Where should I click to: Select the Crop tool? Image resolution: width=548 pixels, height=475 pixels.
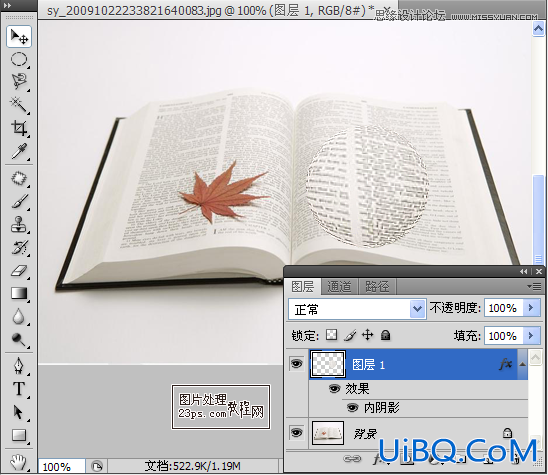click(19, 128)
